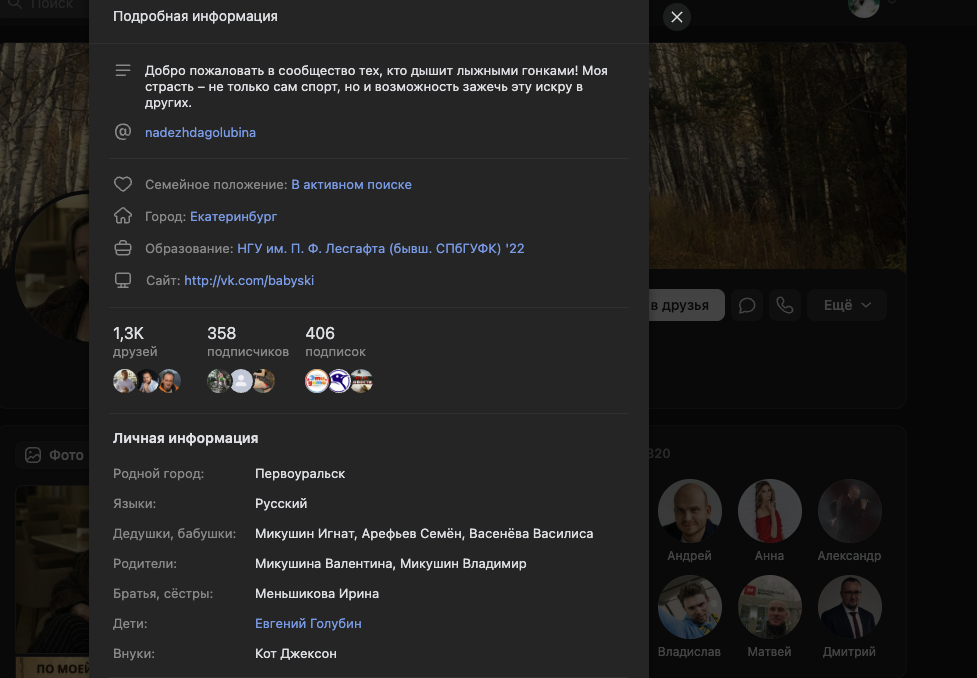Expand the "Ещё" dropdown menu
Viewport: 977px width, 678px height.
(847, 306)
